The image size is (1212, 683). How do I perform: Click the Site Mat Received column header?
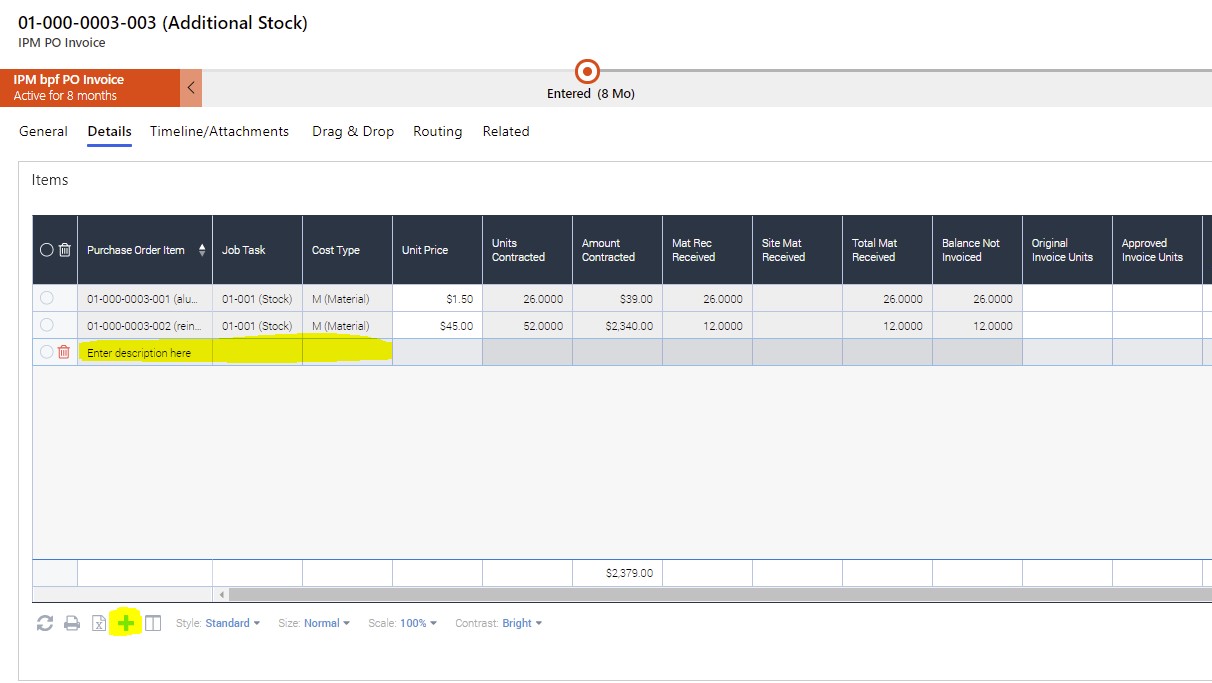pos(797,250)
